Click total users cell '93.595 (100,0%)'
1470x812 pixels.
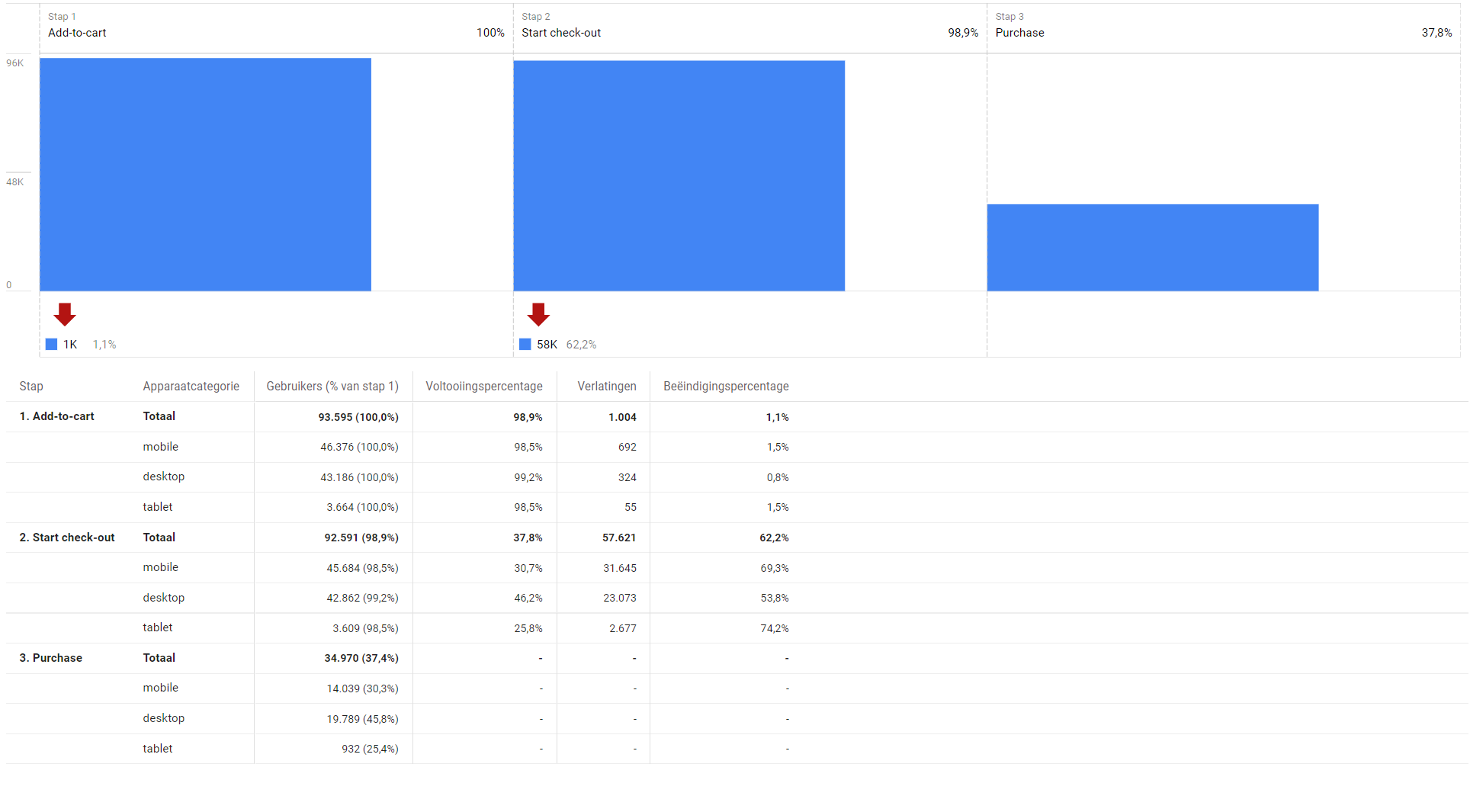358,417
